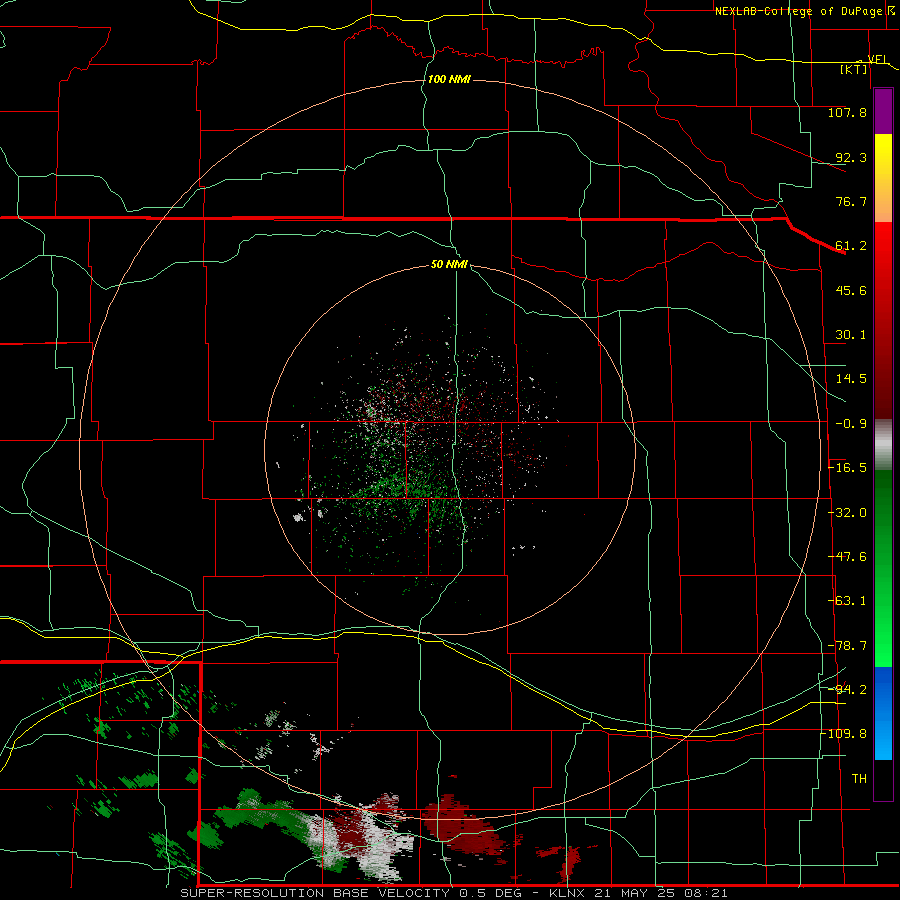This screenshot has width=900, height=900.
Task: Click the -78.7 velocity scale value
Action: tap(847, 646)
